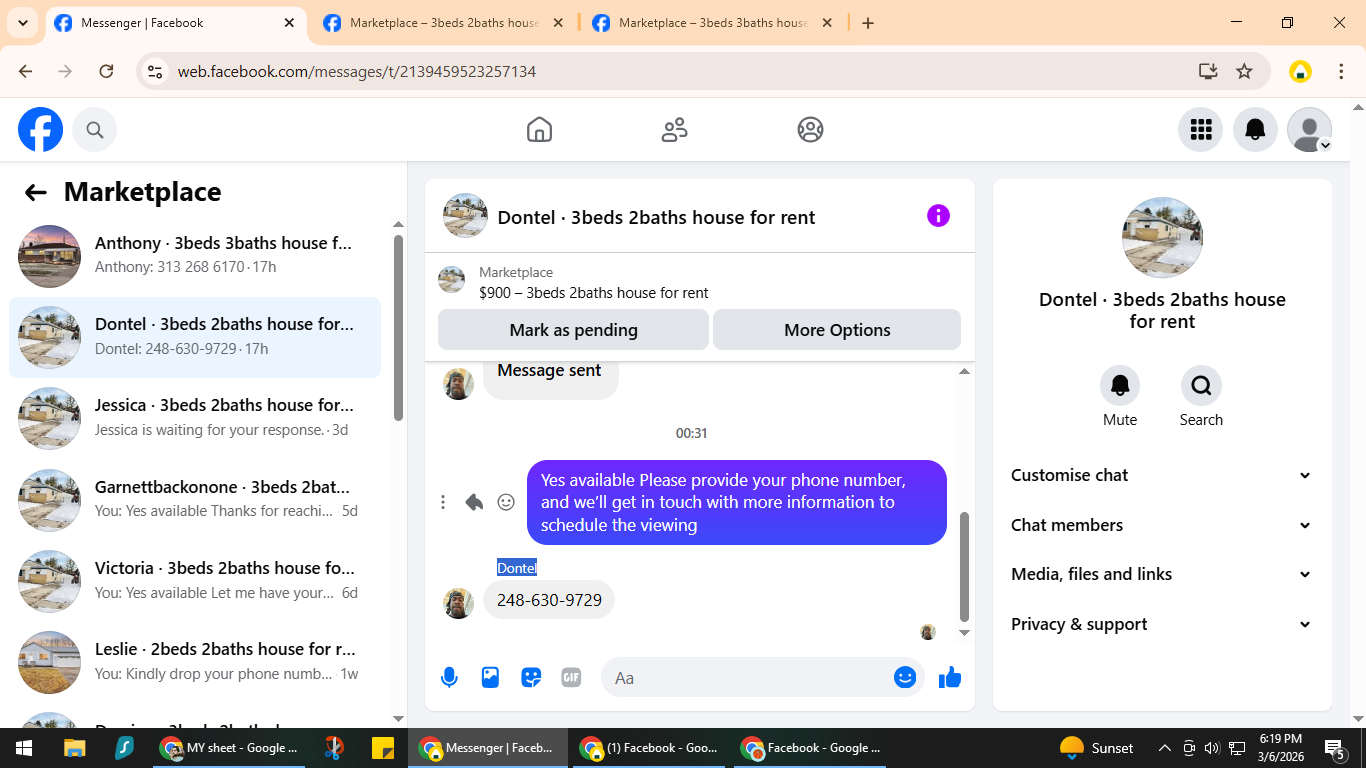Open taskbar clock 6:19 PM
Viewport: 1366px width, 768px height.
pos(1280,748)
